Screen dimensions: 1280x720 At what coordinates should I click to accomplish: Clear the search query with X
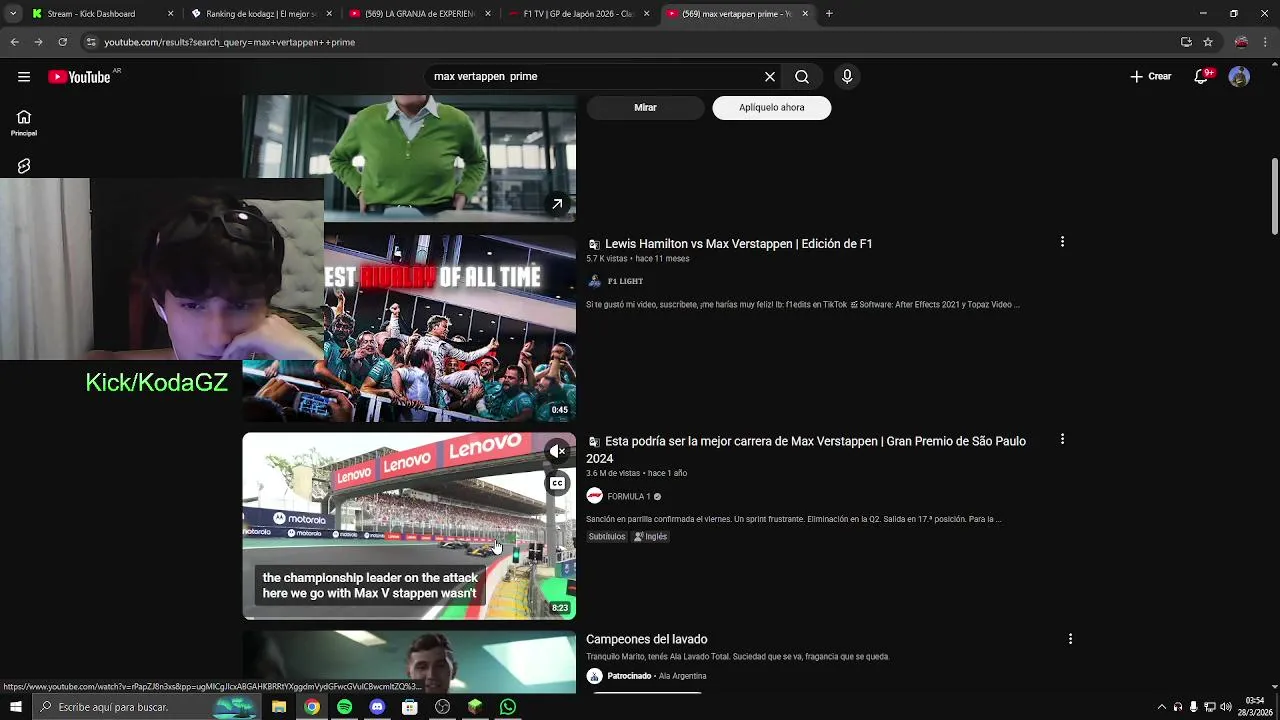(770, 77)
